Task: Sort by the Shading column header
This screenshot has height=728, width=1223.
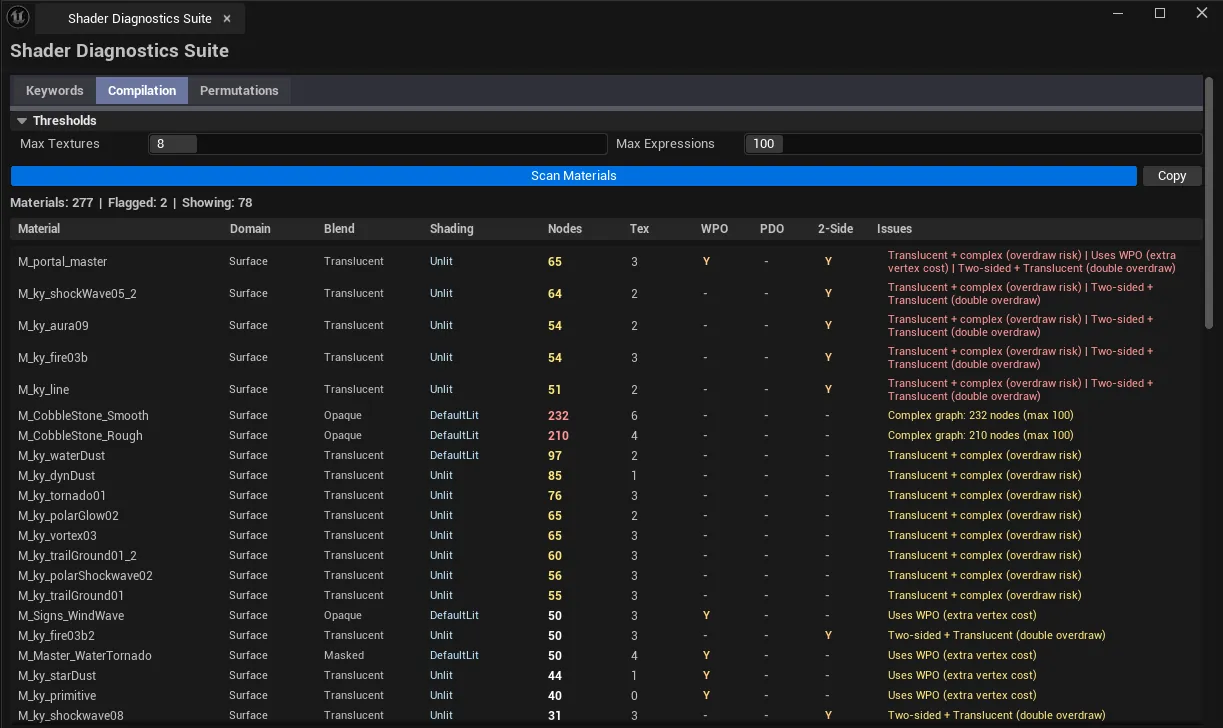Action: [x=452, y=229]
